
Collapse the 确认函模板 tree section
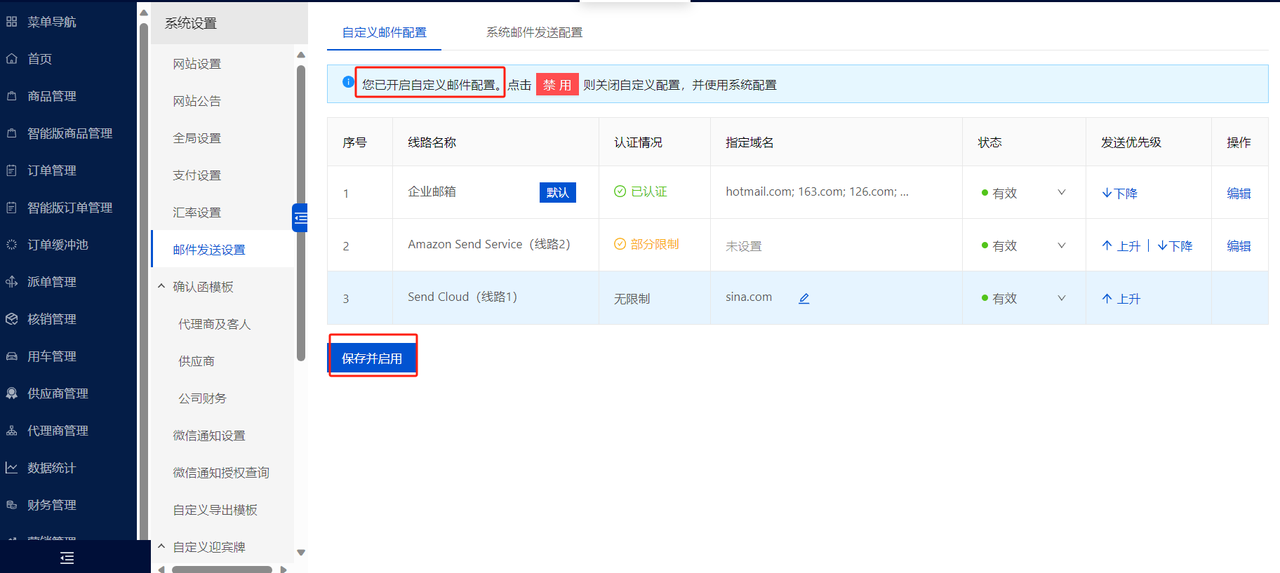pyautogui.click(x=162, y=287)
